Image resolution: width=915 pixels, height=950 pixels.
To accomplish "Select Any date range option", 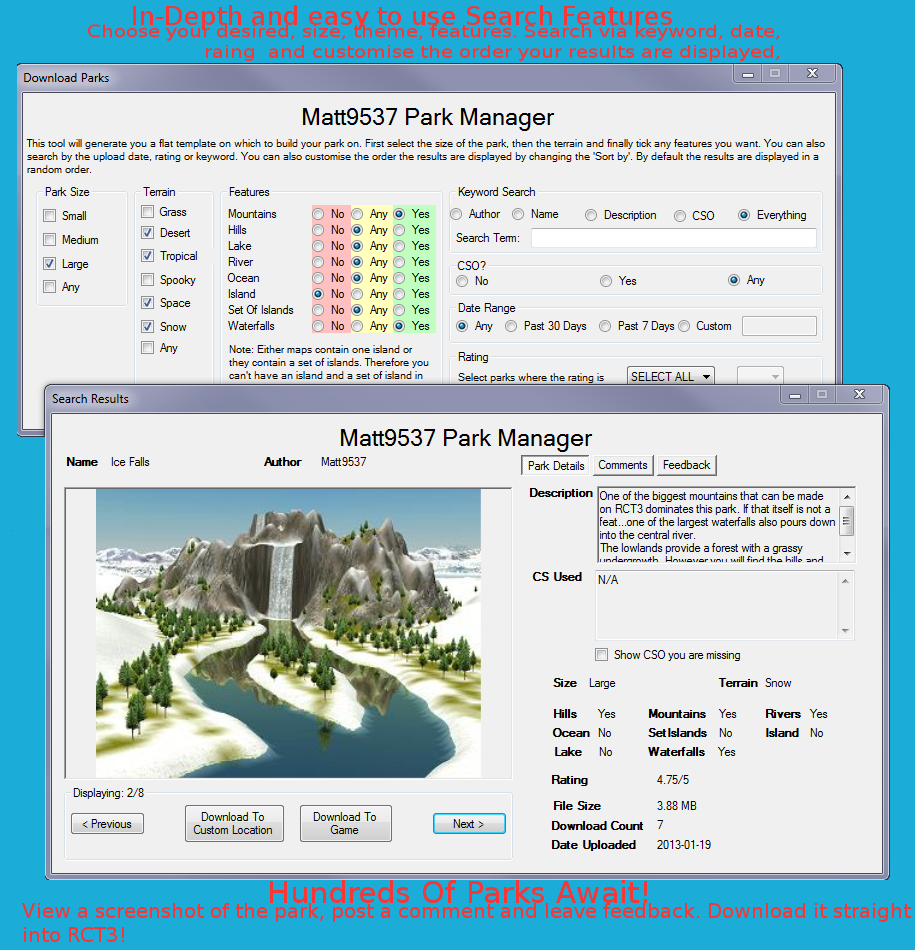I will [462, 326].
